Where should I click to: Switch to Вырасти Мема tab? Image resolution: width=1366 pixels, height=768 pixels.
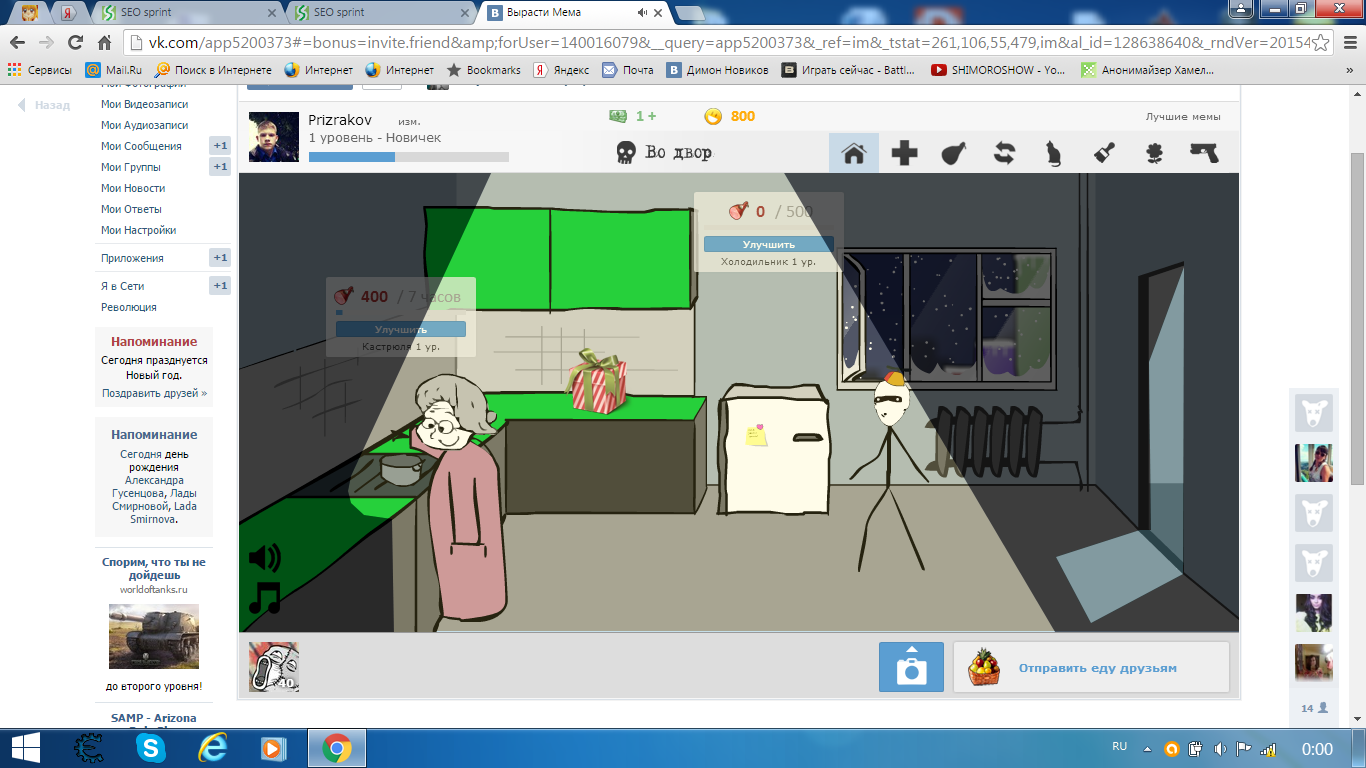(575, 13)
